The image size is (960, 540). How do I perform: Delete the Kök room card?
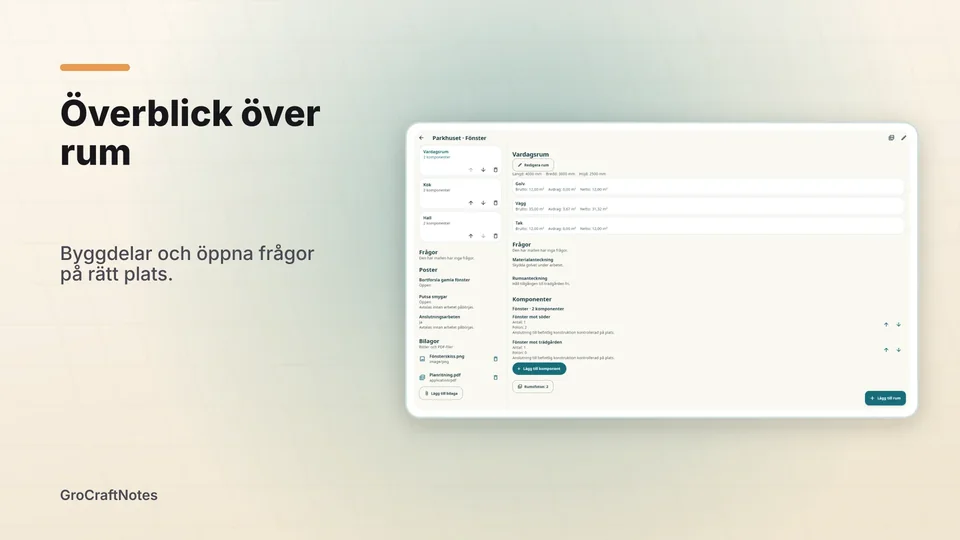click(495, 203)
